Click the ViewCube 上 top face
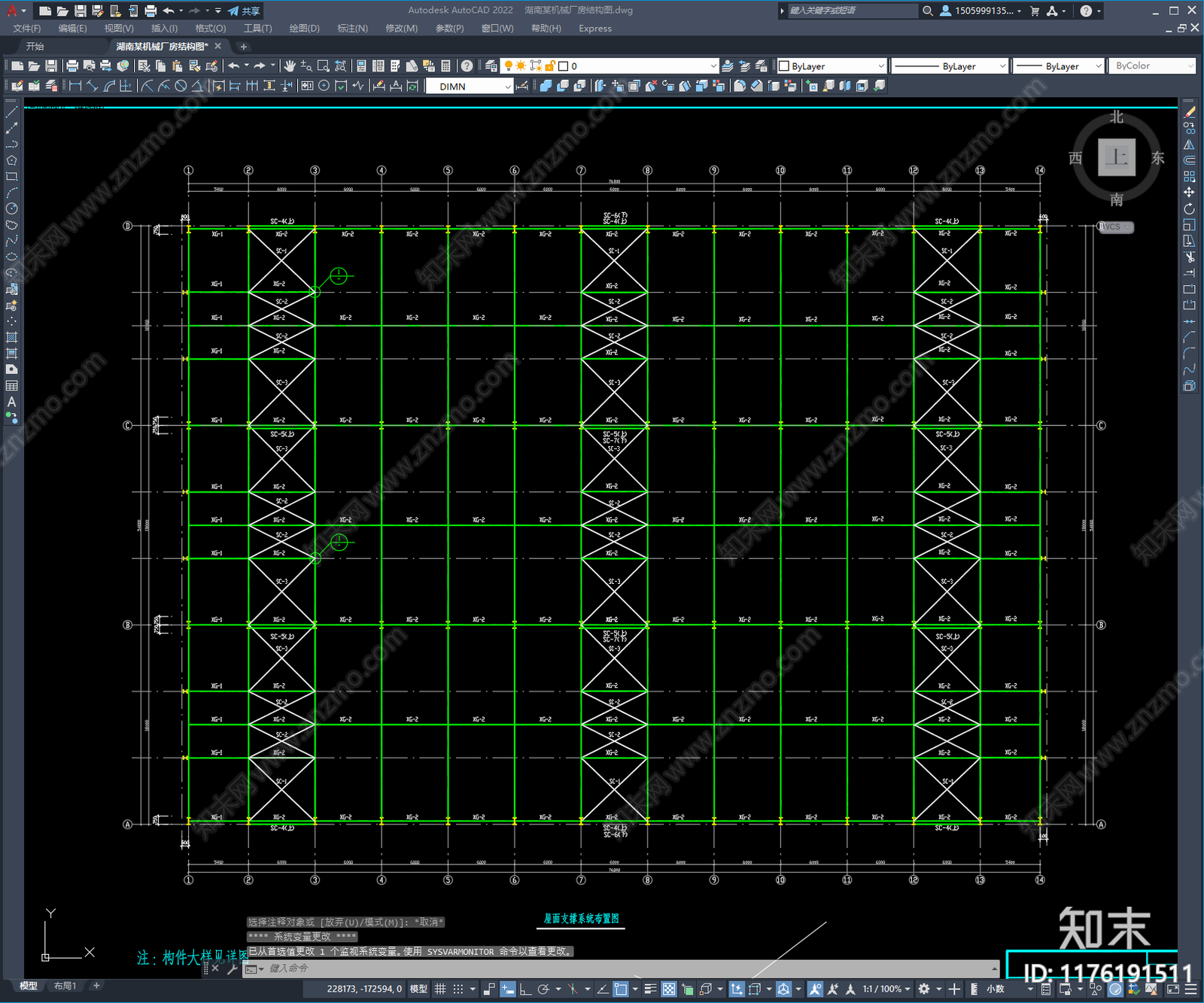Screen dimensions: 1204x1003 point(1117,157)
